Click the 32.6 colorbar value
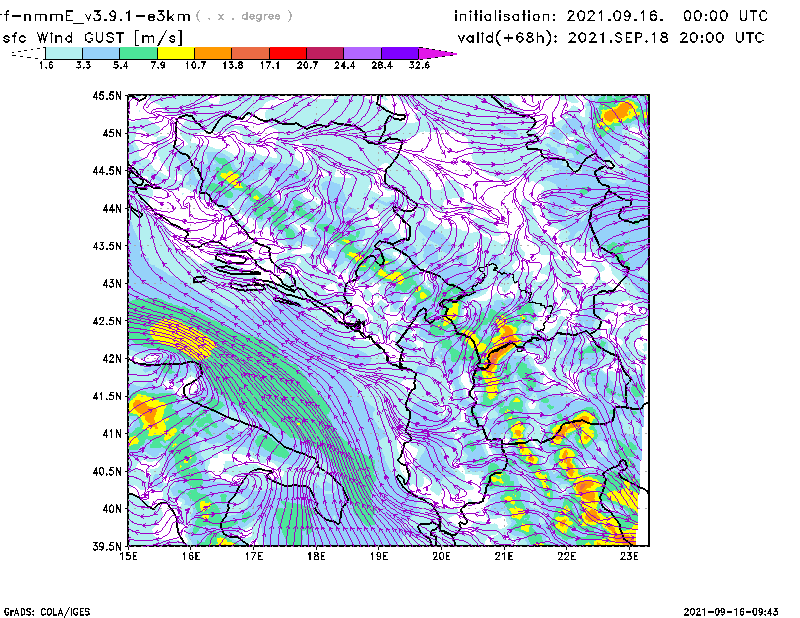Image resolution: width=800 pixels, height=618 pixels. [419, 65]
